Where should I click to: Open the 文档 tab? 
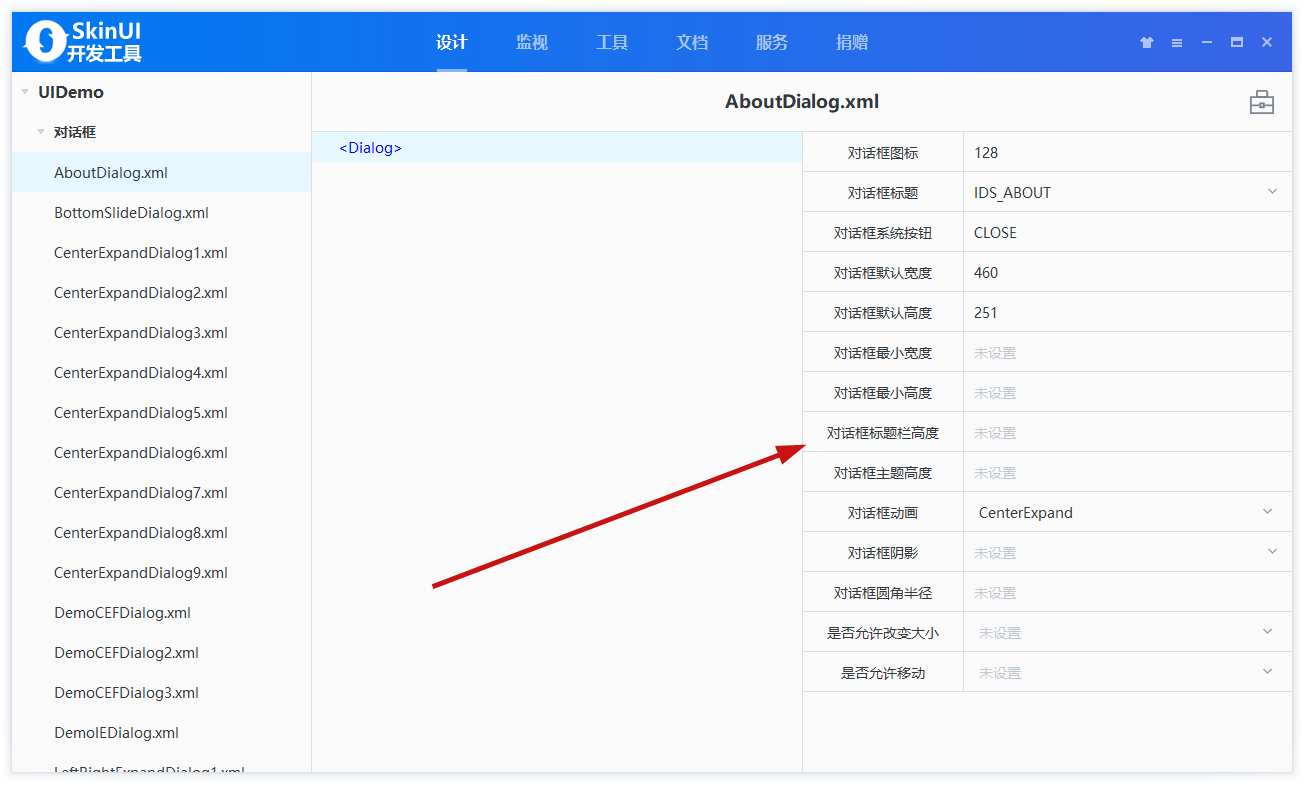click(692, 42)
